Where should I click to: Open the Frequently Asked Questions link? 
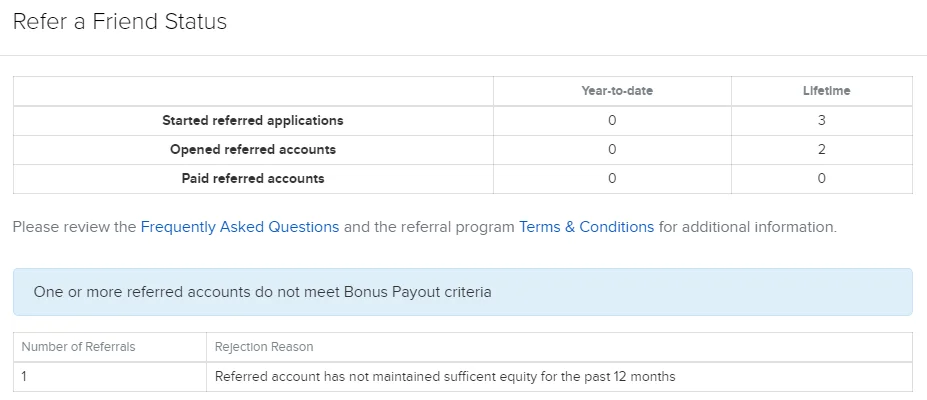(240, 227)
